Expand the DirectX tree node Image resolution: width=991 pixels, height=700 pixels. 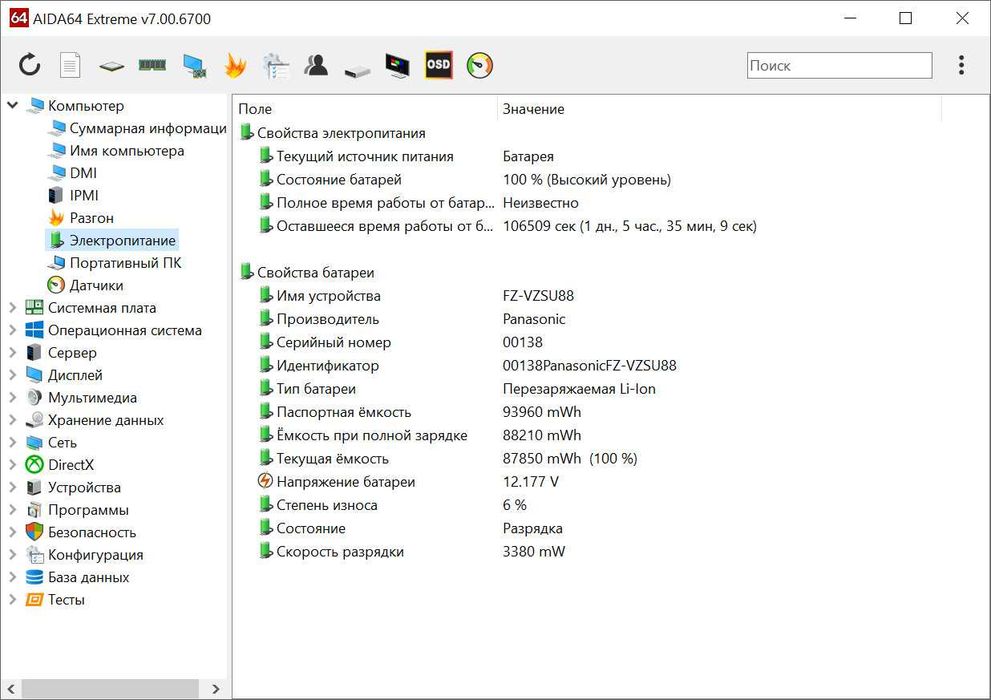coord(13,465)
